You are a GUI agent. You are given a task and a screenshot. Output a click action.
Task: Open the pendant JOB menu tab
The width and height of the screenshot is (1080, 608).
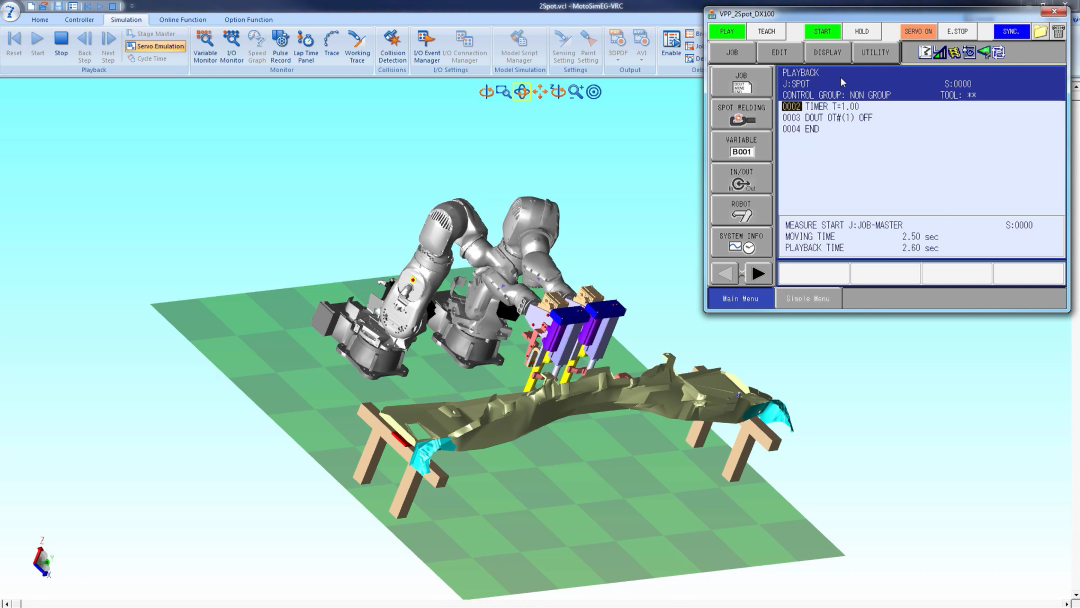(731, 52)
